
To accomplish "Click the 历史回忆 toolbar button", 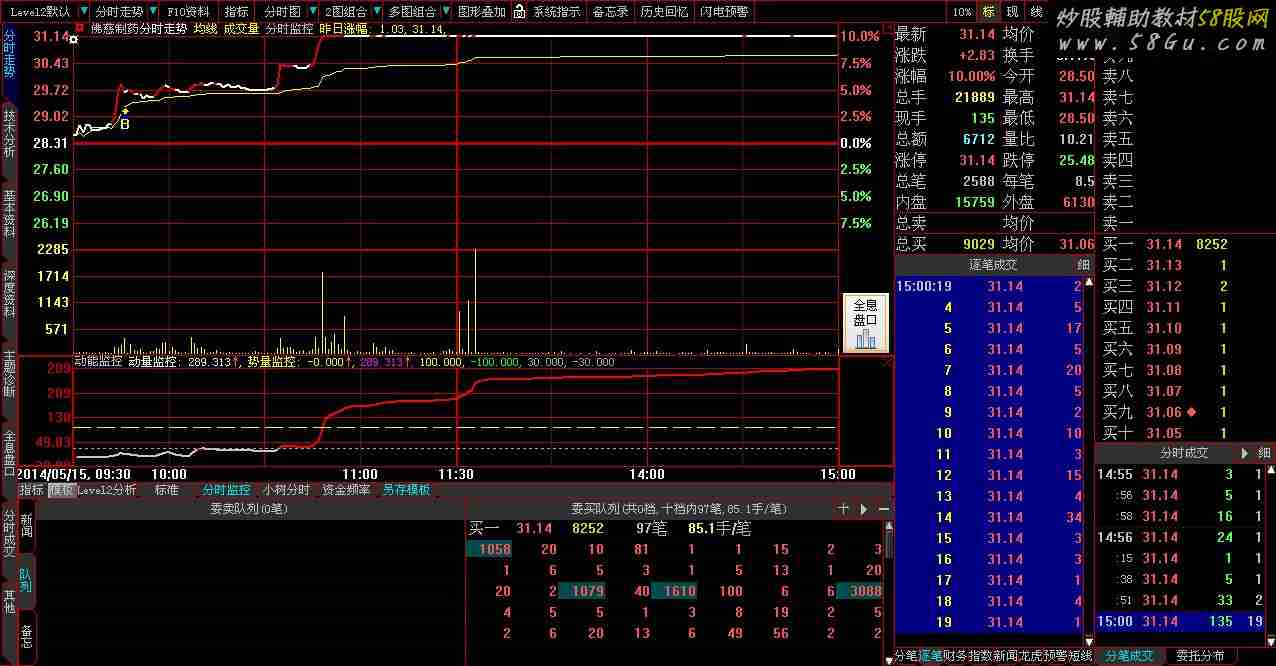I will (664, 12).
